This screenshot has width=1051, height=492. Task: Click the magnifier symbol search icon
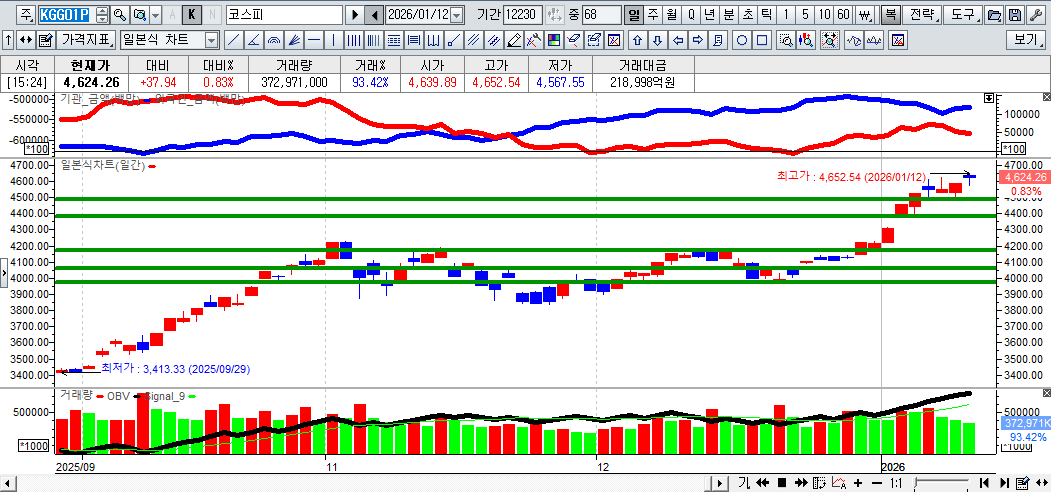click(x=119, y=15)
